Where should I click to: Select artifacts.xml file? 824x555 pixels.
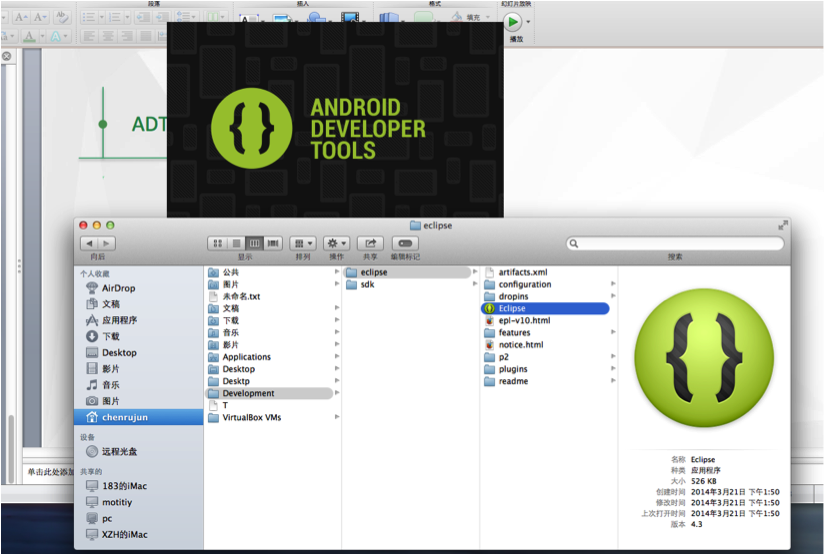(516, 272)
